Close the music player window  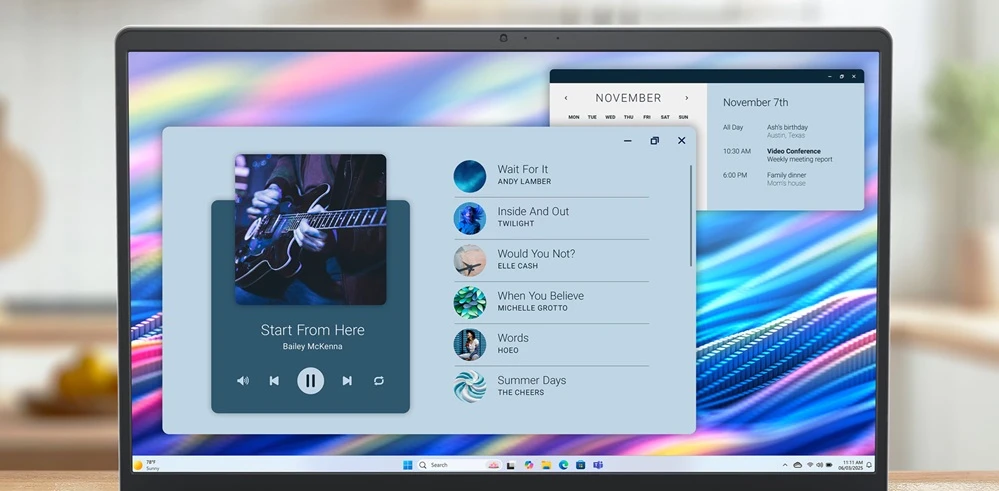[682, 141]
